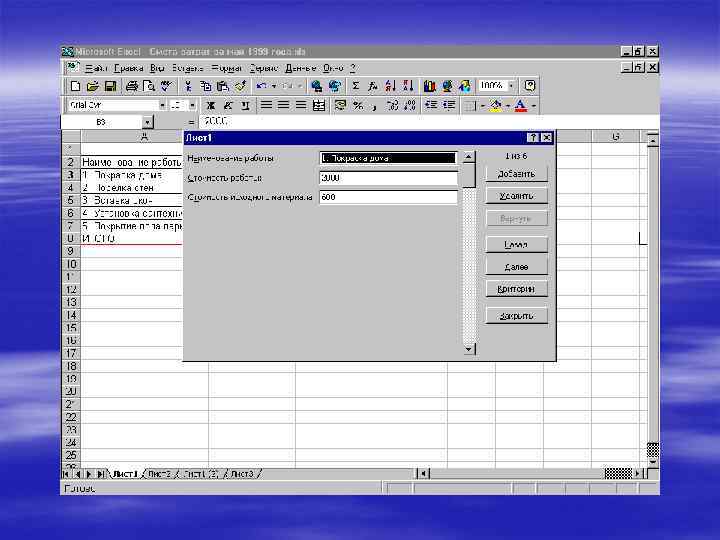This screenshot has height=540, width=720.
Task: Apply the red font color A
Action: coord(521,106)
